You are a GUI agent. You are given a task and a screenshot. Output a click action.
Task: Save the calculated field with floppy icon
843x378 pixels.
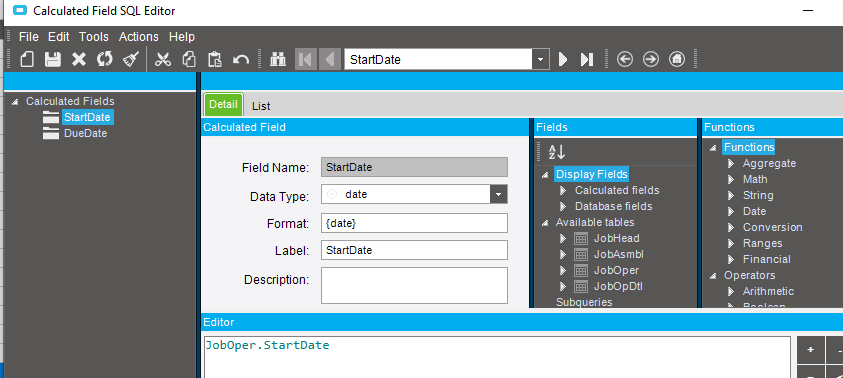[x=53, y=59]
